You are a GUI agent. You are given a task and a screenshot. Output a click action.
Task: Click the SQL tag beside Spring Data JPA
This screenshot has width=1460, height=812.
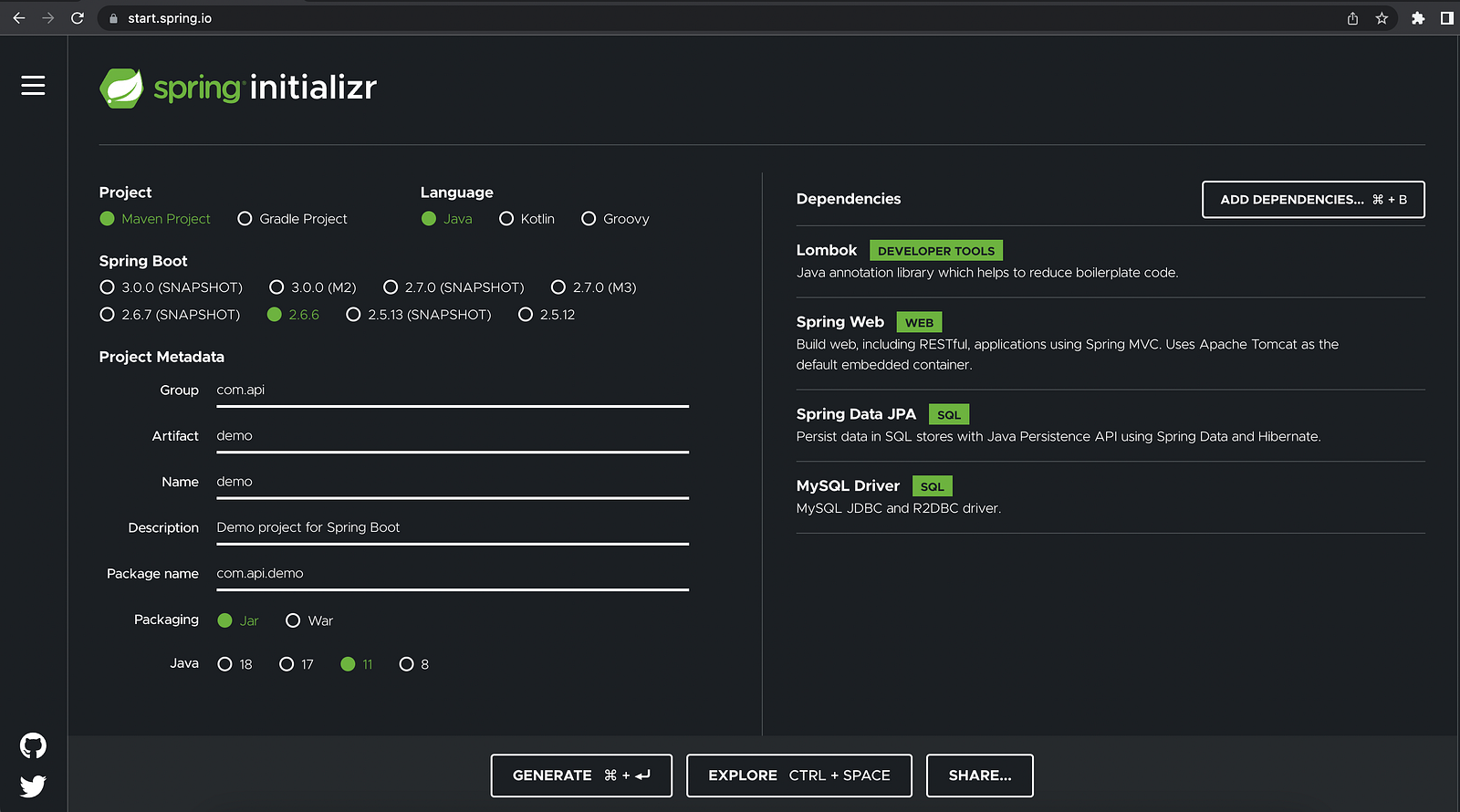coord(949,414)
